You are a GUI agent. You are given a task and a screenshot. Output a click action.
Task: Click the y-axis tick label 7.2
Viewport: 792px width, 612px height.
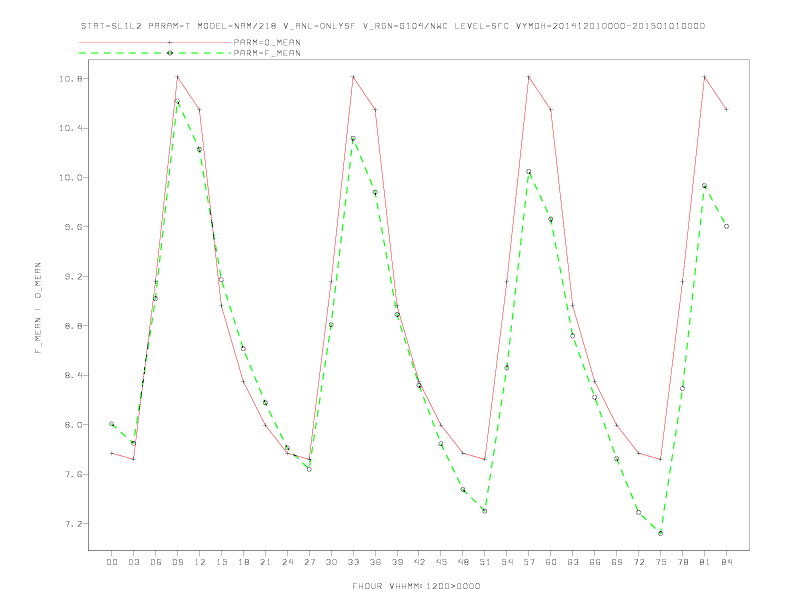pos(73,524)
